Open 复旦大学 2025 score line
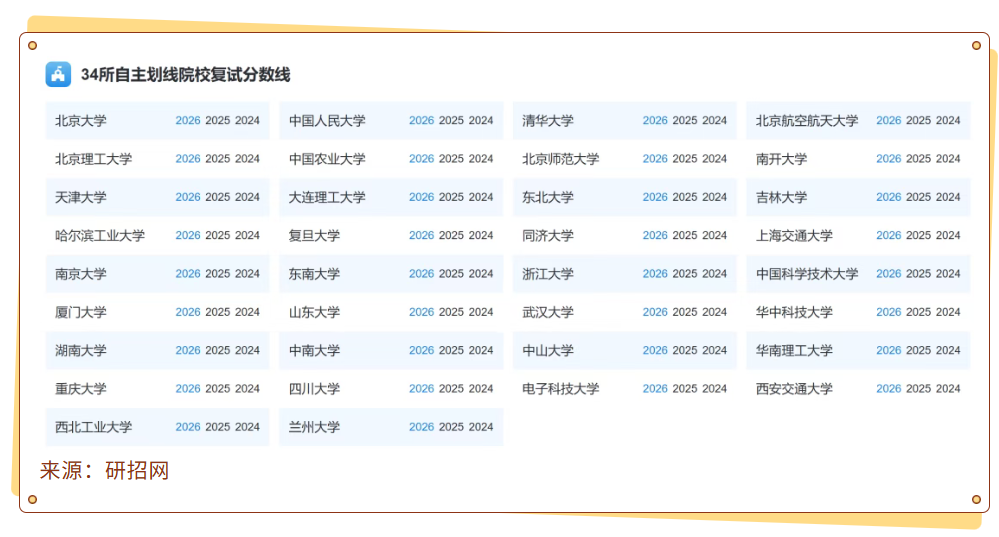 [x=451, y=235]
